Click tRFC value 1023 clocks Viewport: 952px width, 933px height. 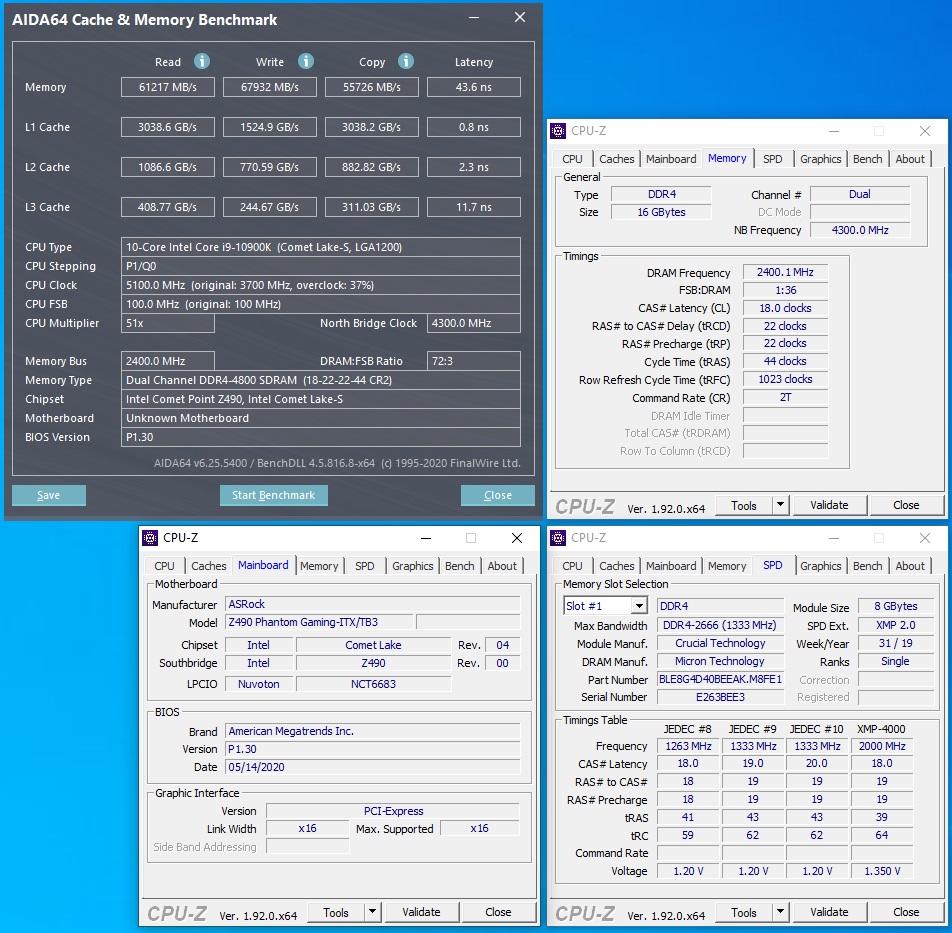(785, 379)
